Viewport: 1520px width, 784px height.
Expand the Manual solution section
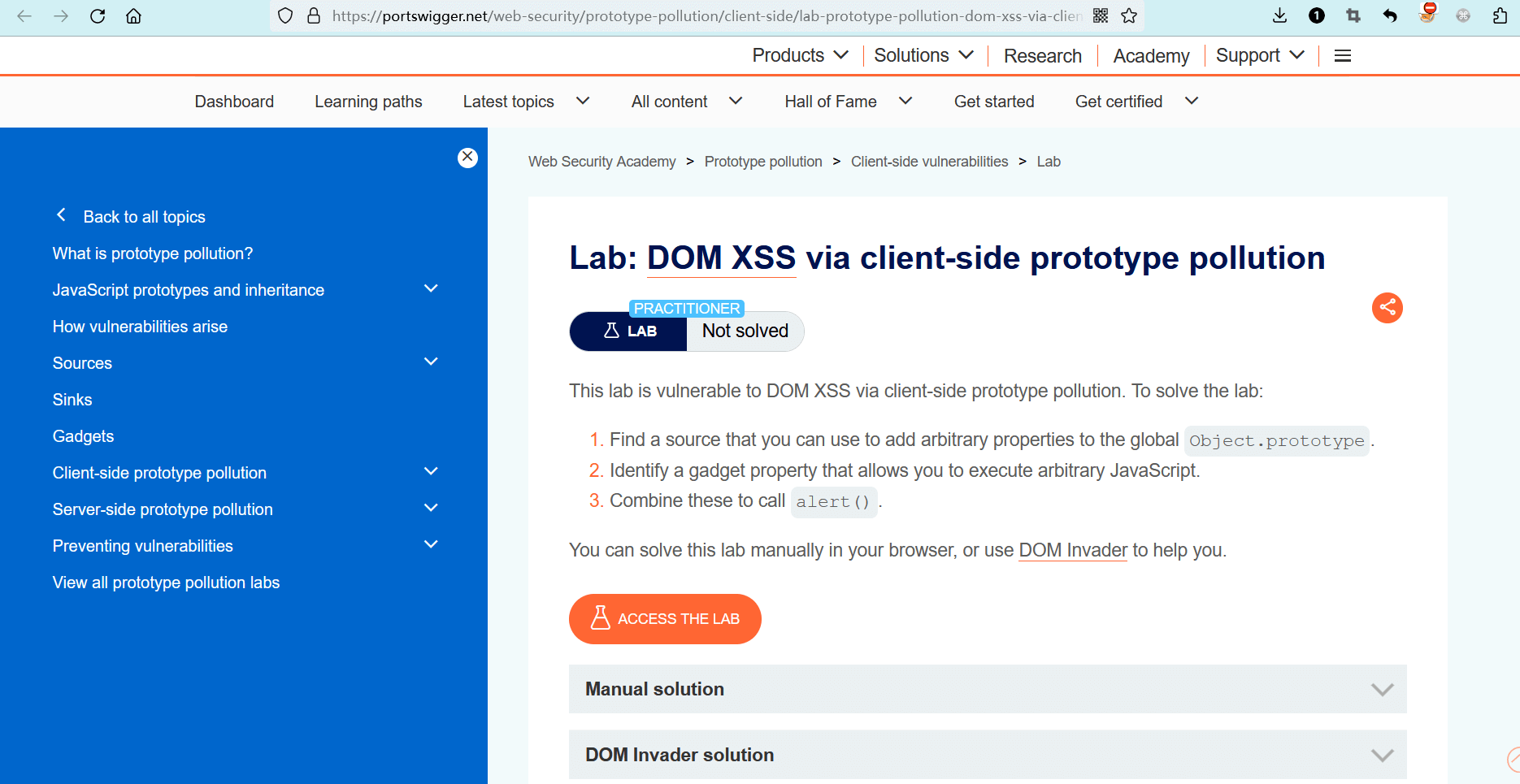click(x=988, y=689)
